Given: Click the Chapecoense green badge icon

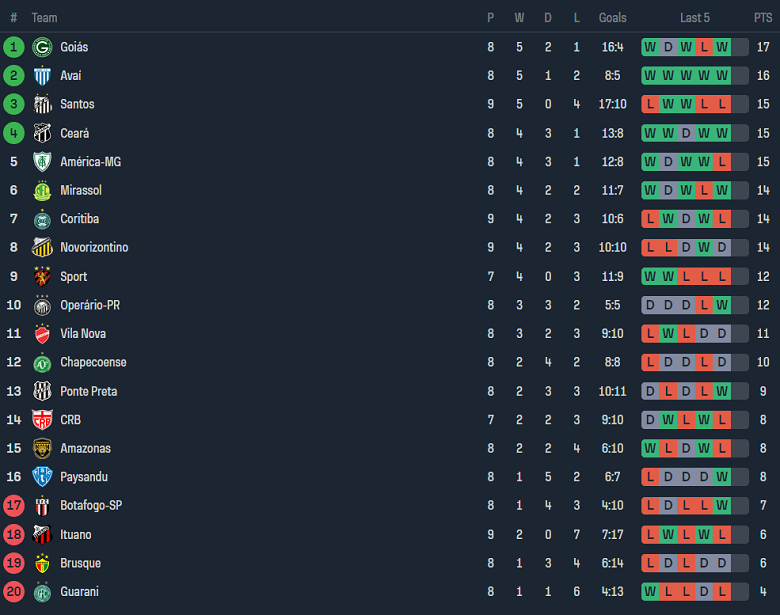Looking at the screenshot, I should [x=42, y=363].
